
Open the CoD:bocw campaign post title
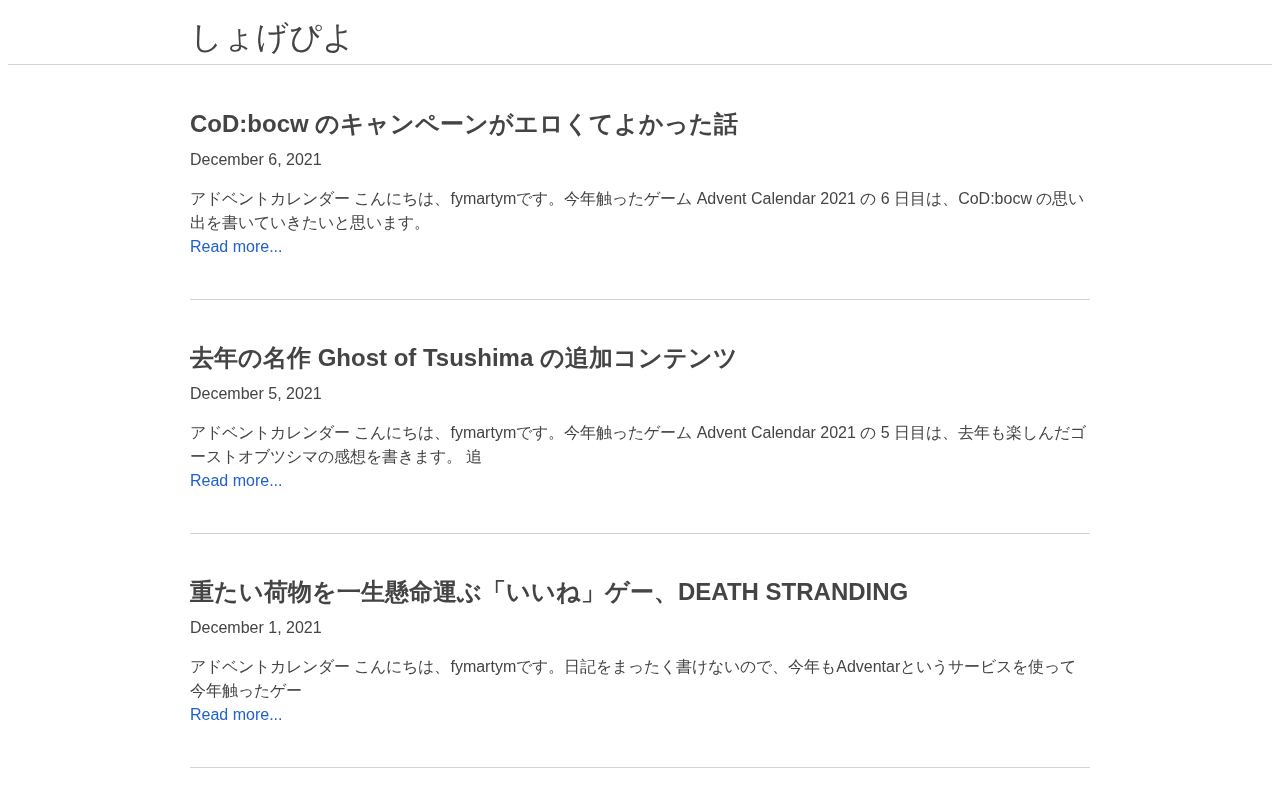pos(464,124)
